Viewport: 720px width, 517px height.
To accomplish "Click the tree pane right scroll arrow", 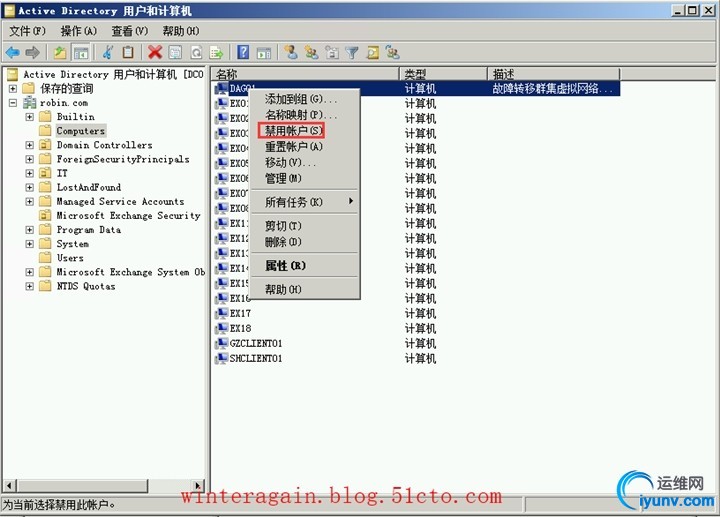I will [198, 485].
